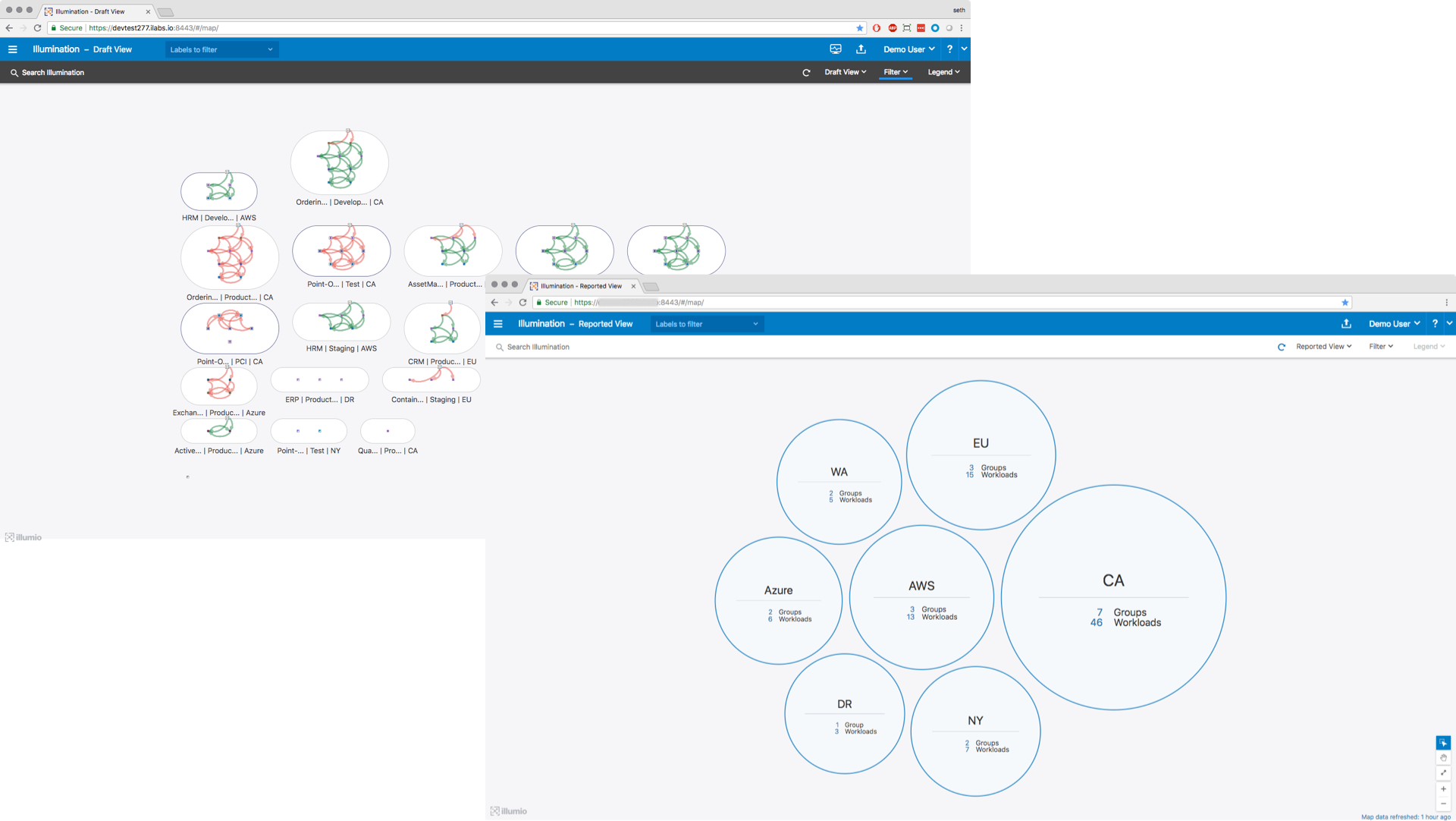Viewport: 1456px width, 821px height.
Task: Click the Search Illumination field in Reported View
Action: (538, 348)
